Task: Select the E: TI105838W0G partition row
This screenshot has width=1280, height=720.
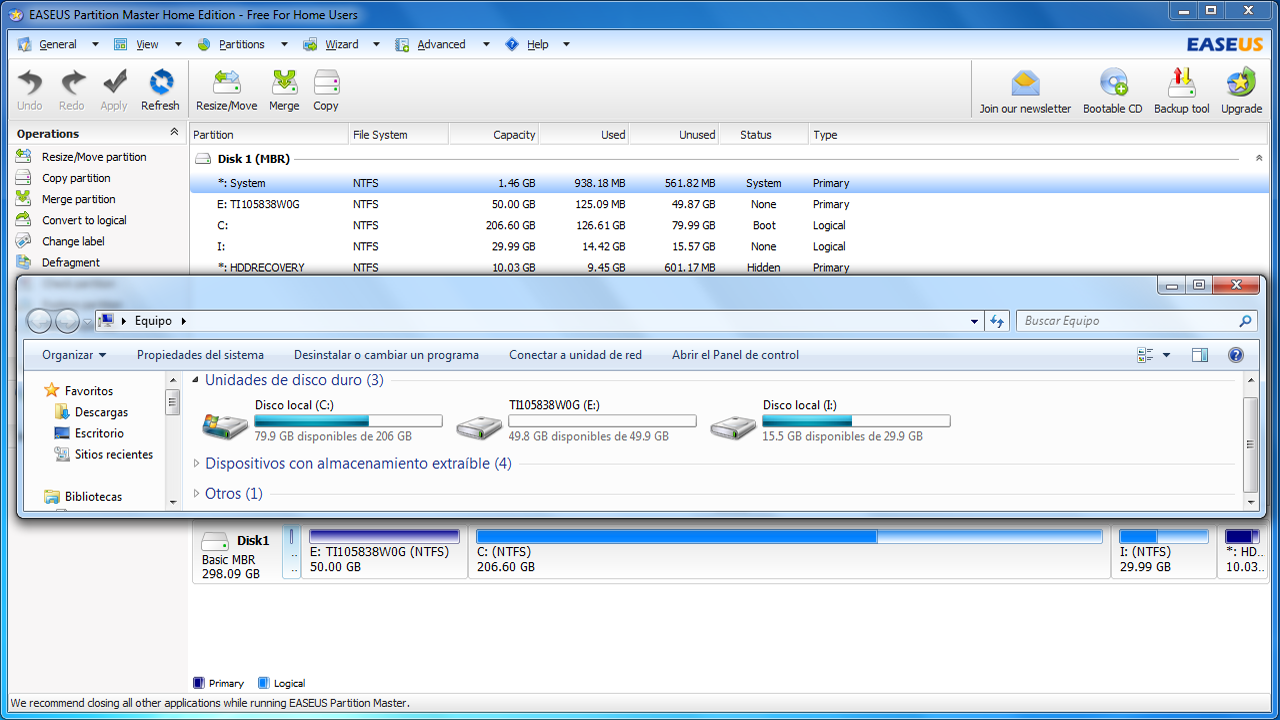Action: coord(729,204)
